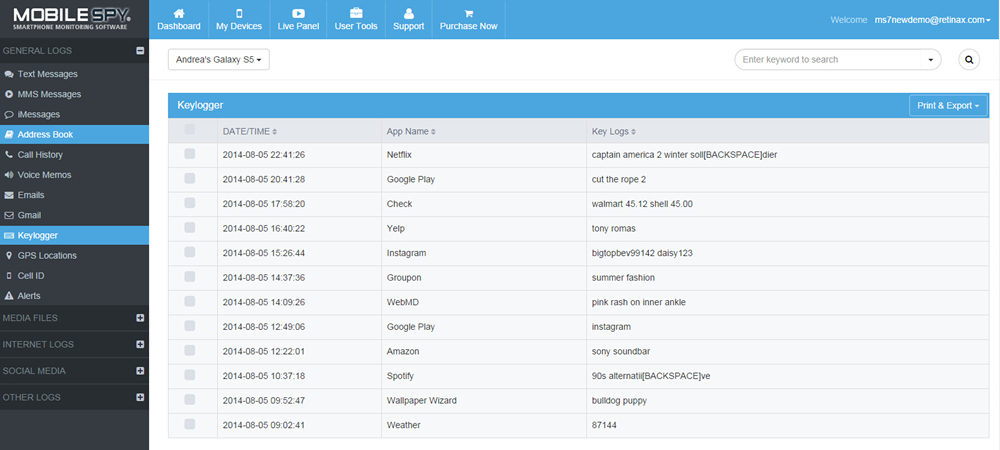The height and width of the screenshot is (450, 1000).
Task: Open the User Tools label
Action: coord(356,26)
